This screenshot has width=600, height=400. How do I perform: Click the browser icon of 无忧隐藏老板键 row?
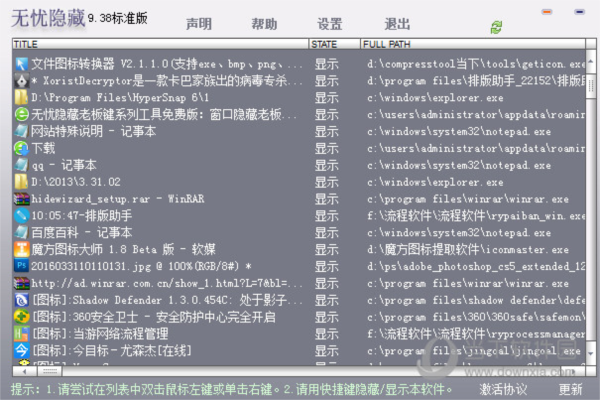coord(21,114)
